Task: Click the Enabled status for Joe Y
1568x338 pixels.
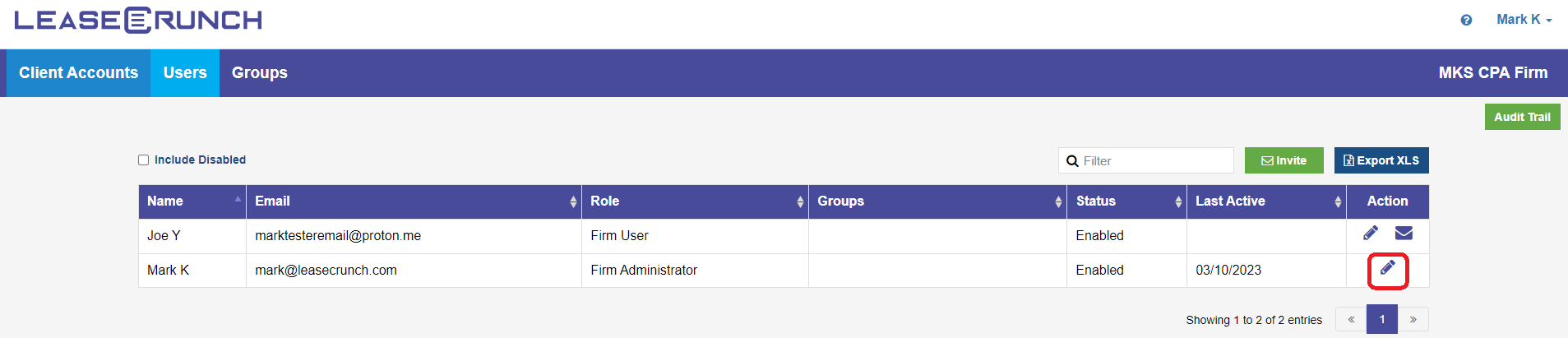Action: pos(1099,236)
